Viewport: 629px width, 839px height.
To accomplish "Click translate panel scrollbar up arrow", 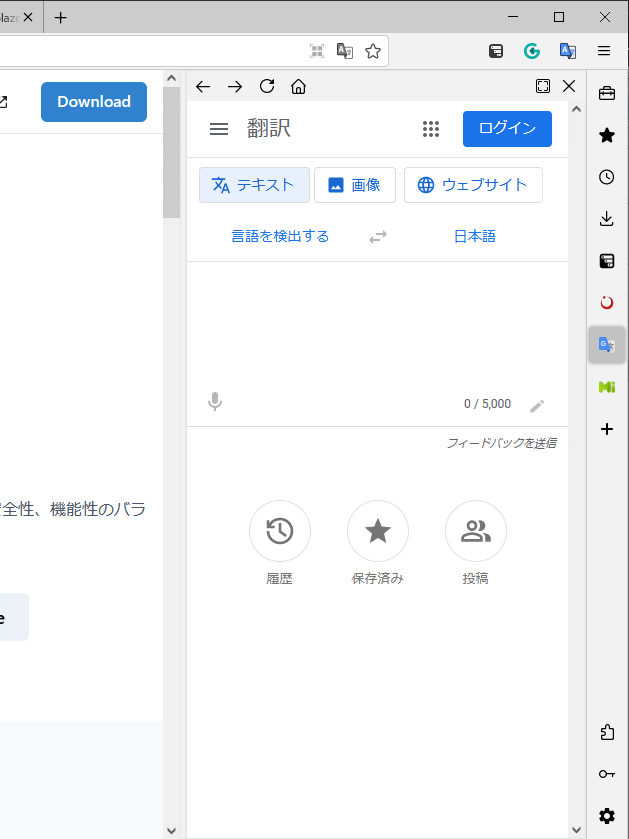I will 577,109.
